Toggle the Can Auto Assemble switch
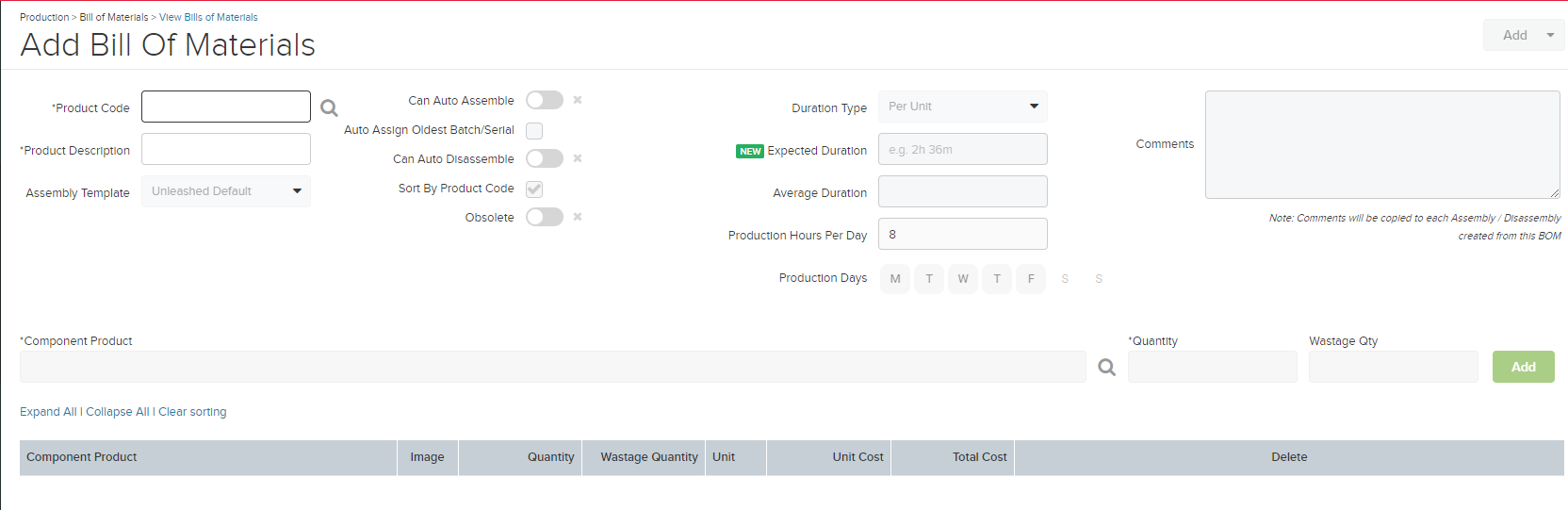1568x510 pixels. click(x=545, y=100)
